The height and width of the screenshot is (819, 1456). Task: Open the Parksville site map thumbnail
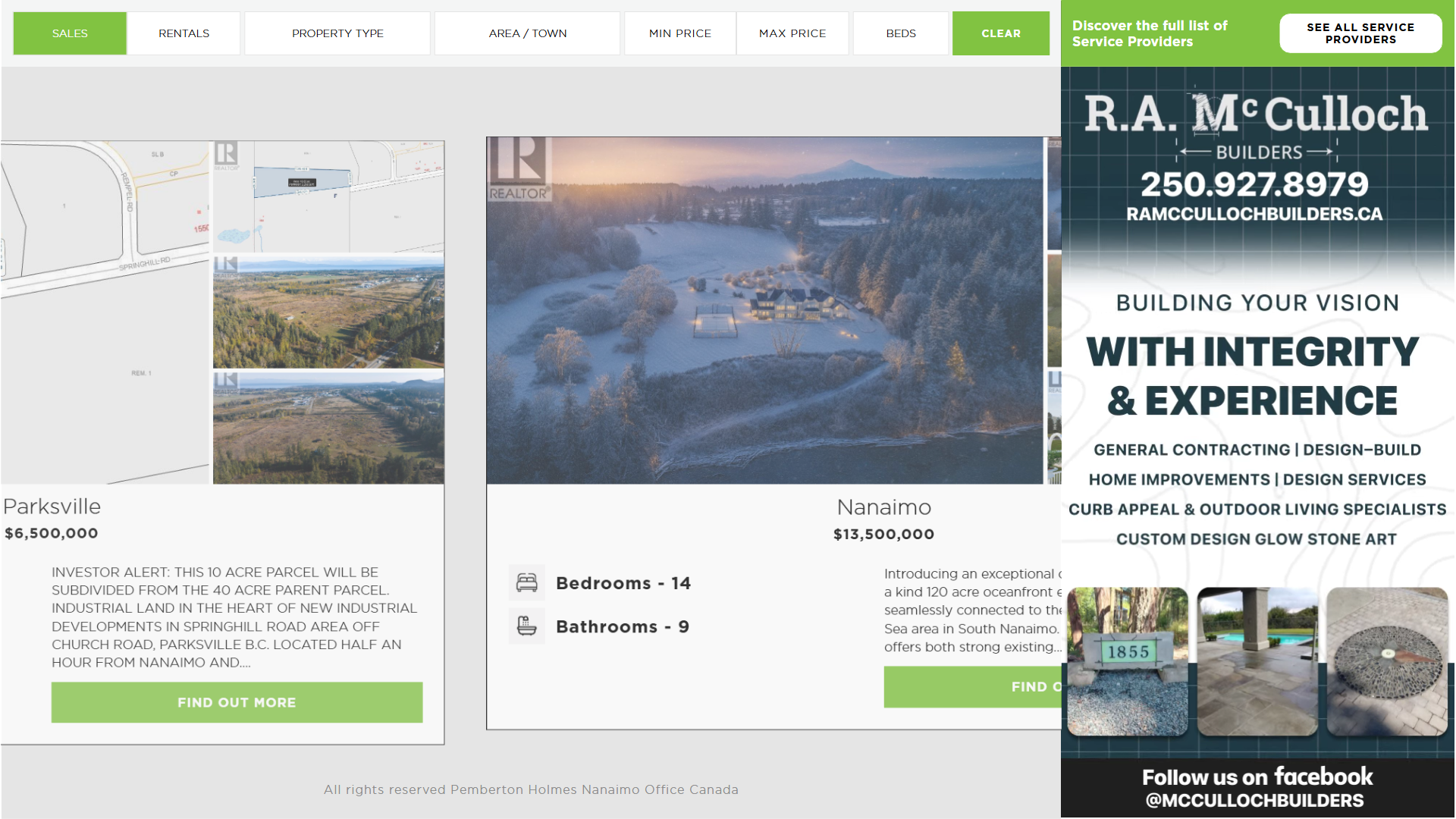point(105,311)
